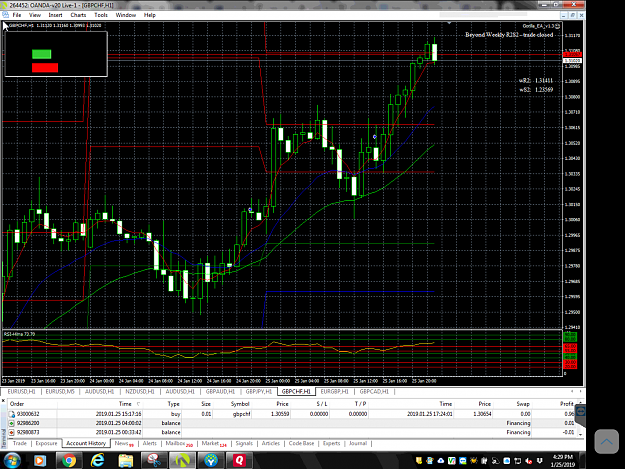Open the Tools menu
The height and width of the screenshot is (469, 625).
pos(101,15)
